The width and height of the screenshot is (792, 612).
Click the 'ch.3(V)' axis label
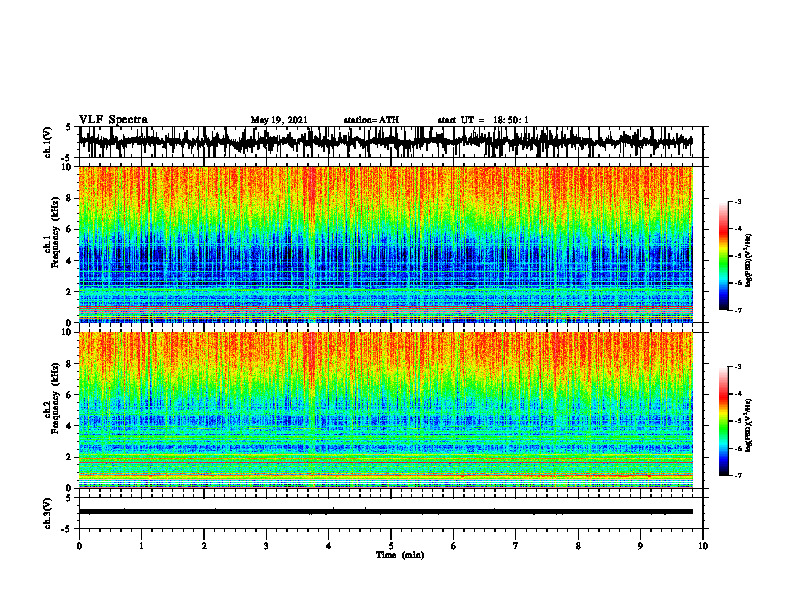click(47, 513)
